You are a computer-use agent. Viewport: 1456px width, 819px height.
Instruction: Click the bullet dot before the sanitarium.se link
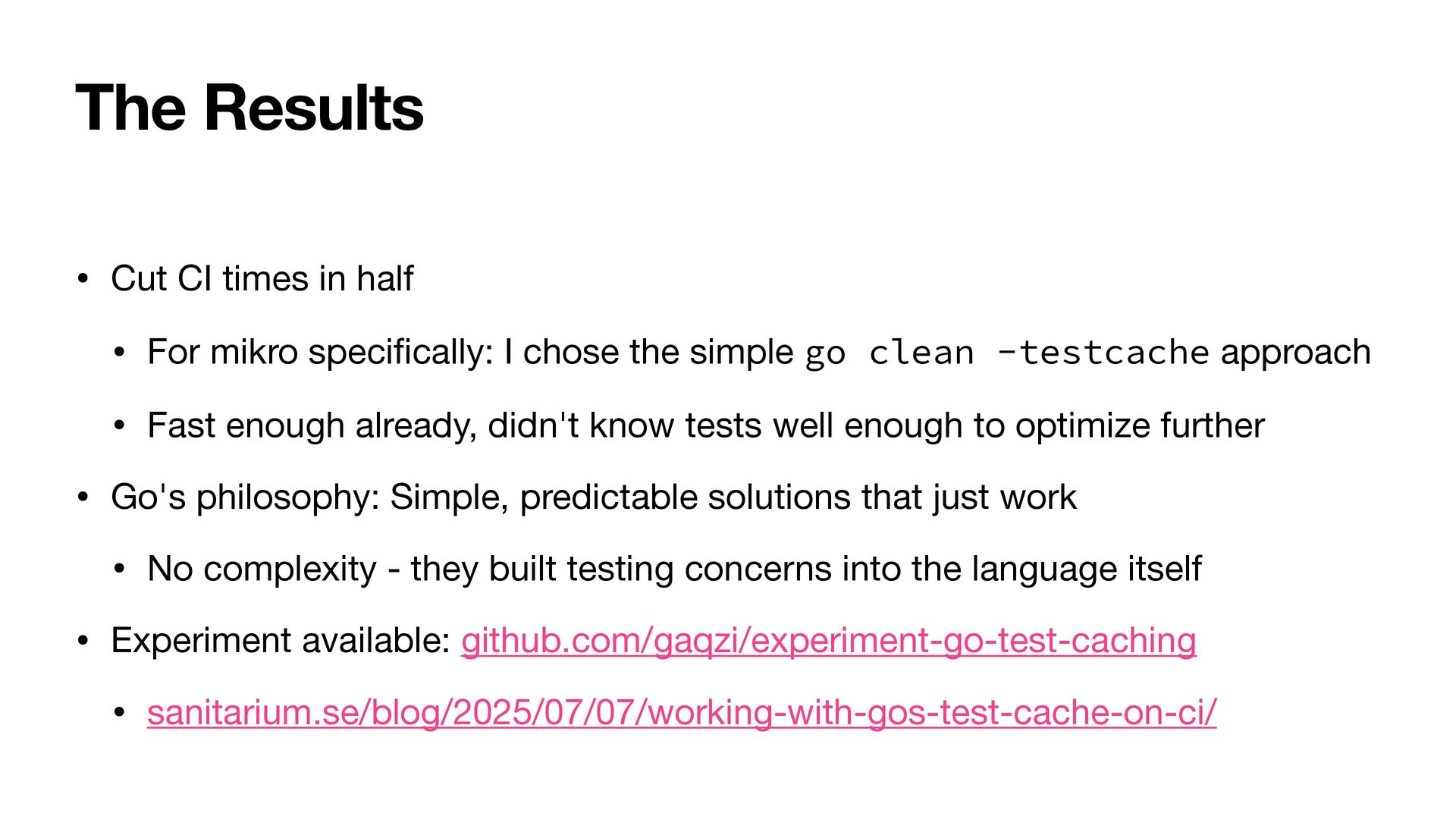click(x=119, y=714)
